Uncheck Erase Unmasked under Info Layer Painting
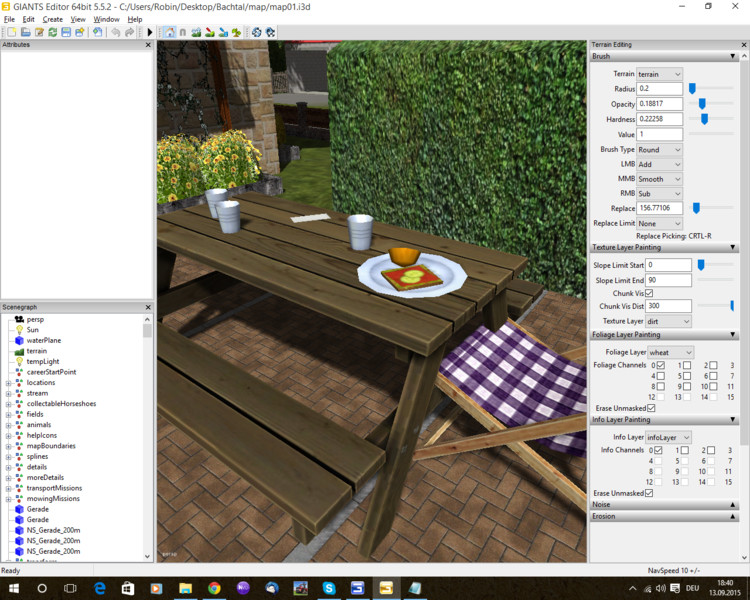Screen dimensions: 750x600 tap(650, 493)
